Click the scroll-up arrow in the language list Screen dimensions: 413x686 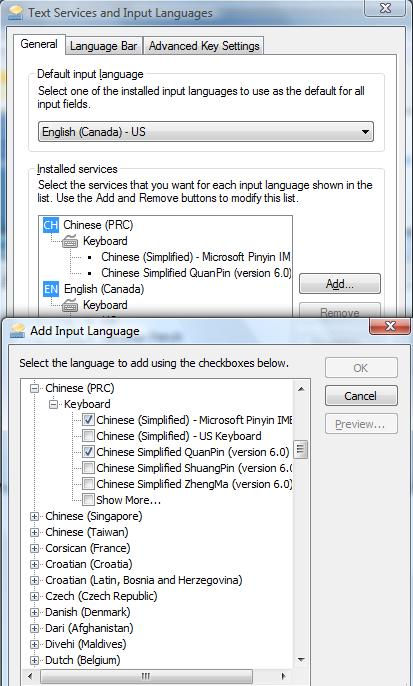click(x=301, y=388)
